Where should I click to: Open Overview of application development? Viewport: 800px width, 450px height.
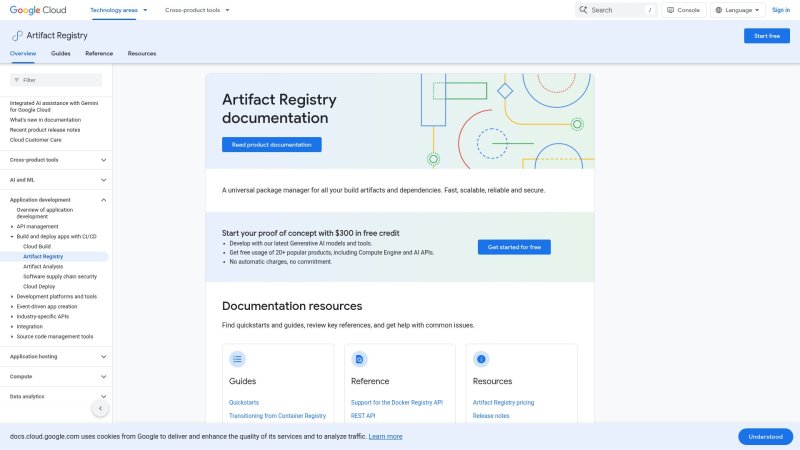click(44, 213)
